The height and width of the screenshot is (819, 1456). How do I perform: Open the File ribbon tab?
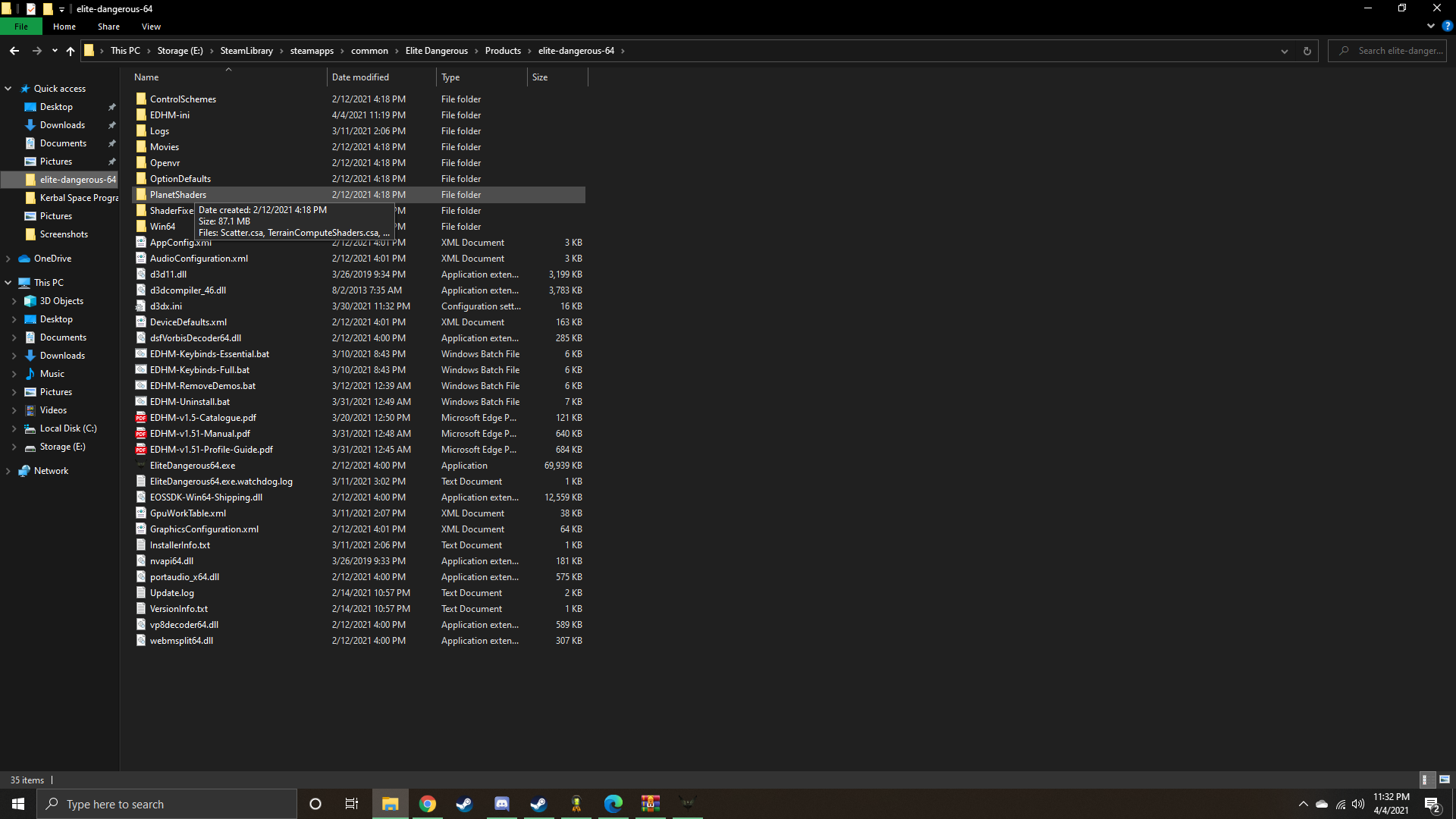click(21, 27)
